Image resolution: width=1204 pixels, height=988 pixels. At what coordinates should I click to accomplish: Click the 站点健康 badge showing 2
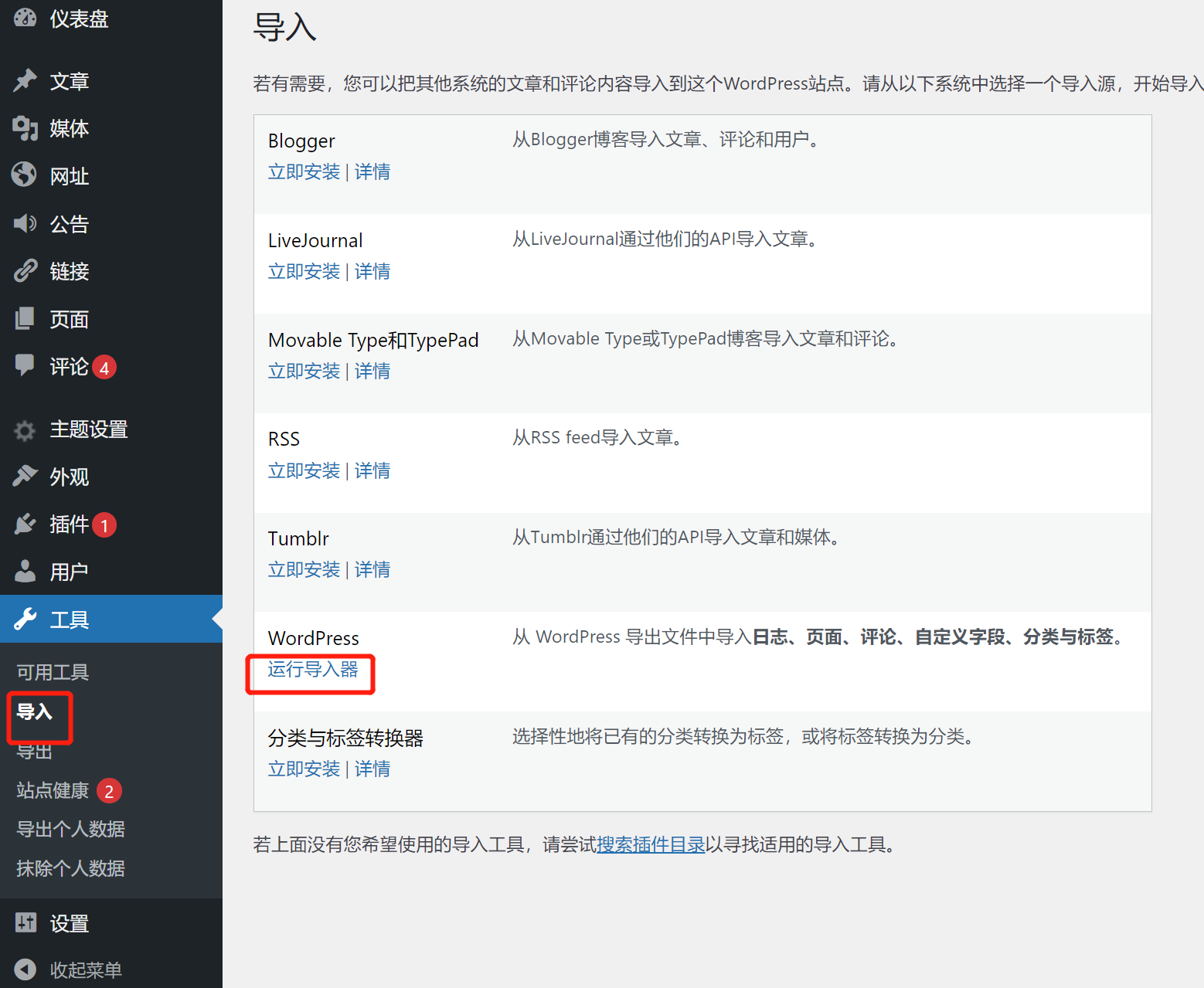[109, 791]
